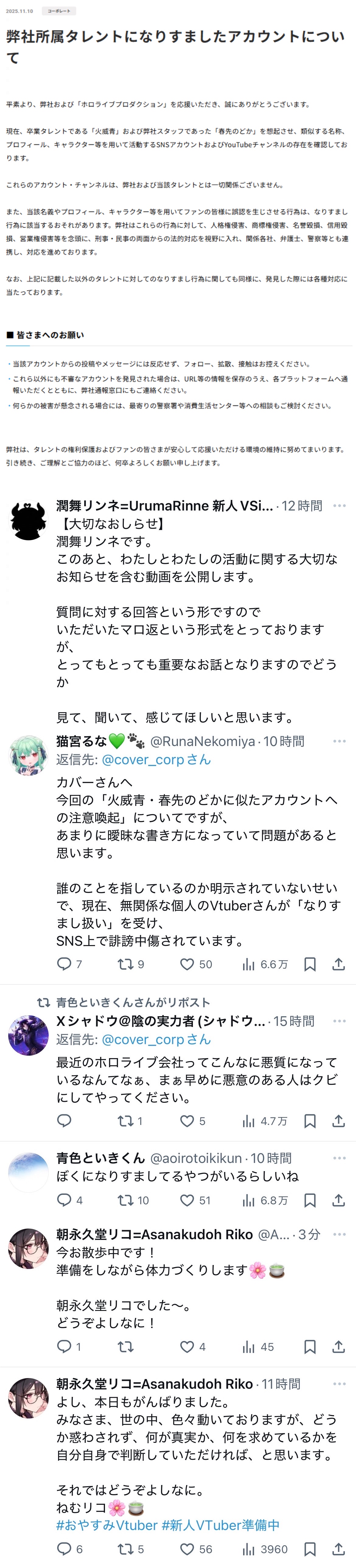The image size is (356, 1568).
Task: Expand options for 青色といきくん's tweet
Action: 339,1158
